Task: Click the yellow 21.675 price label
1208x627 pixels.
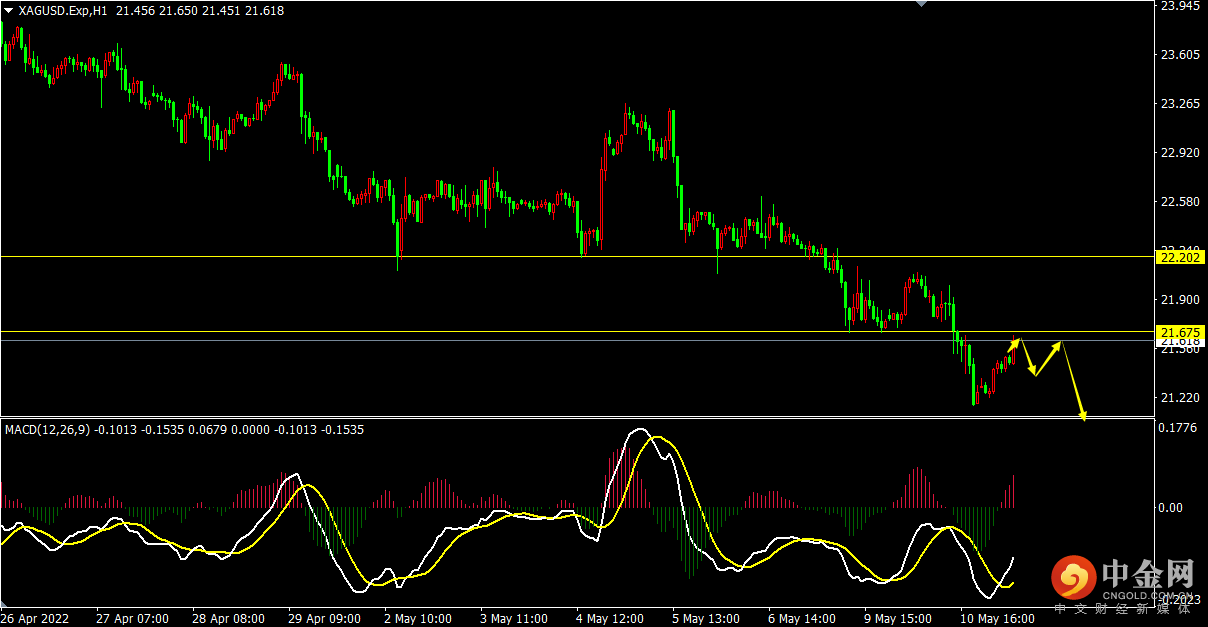Action: pyautogui.click(x=1177, y=331)
